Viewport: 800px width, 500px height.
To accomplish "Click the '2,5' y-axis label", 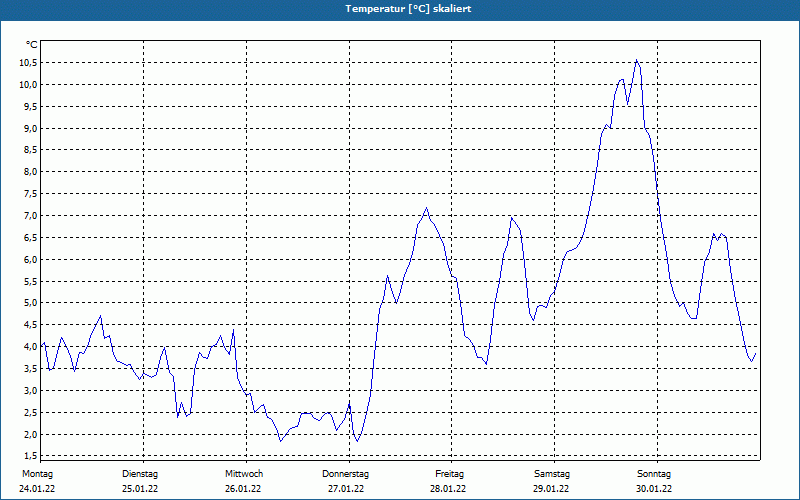I will (31, 413).
